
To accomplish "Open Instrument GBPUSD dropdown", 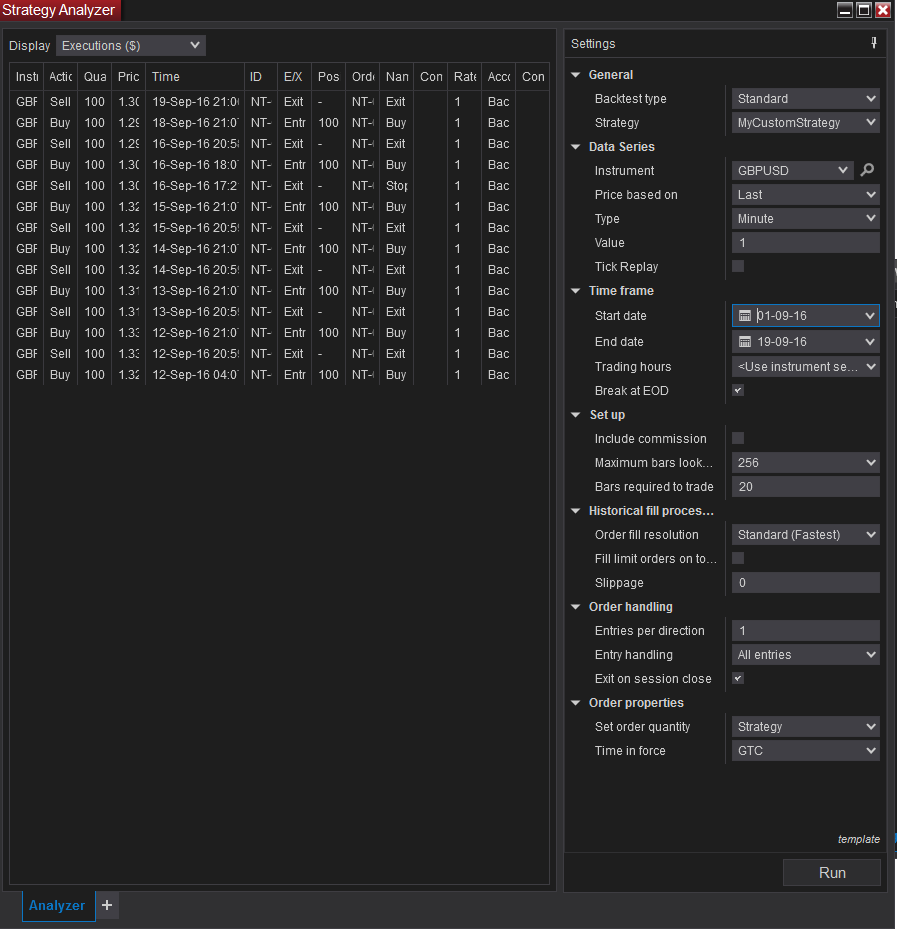I will click(x=792, y=171).
